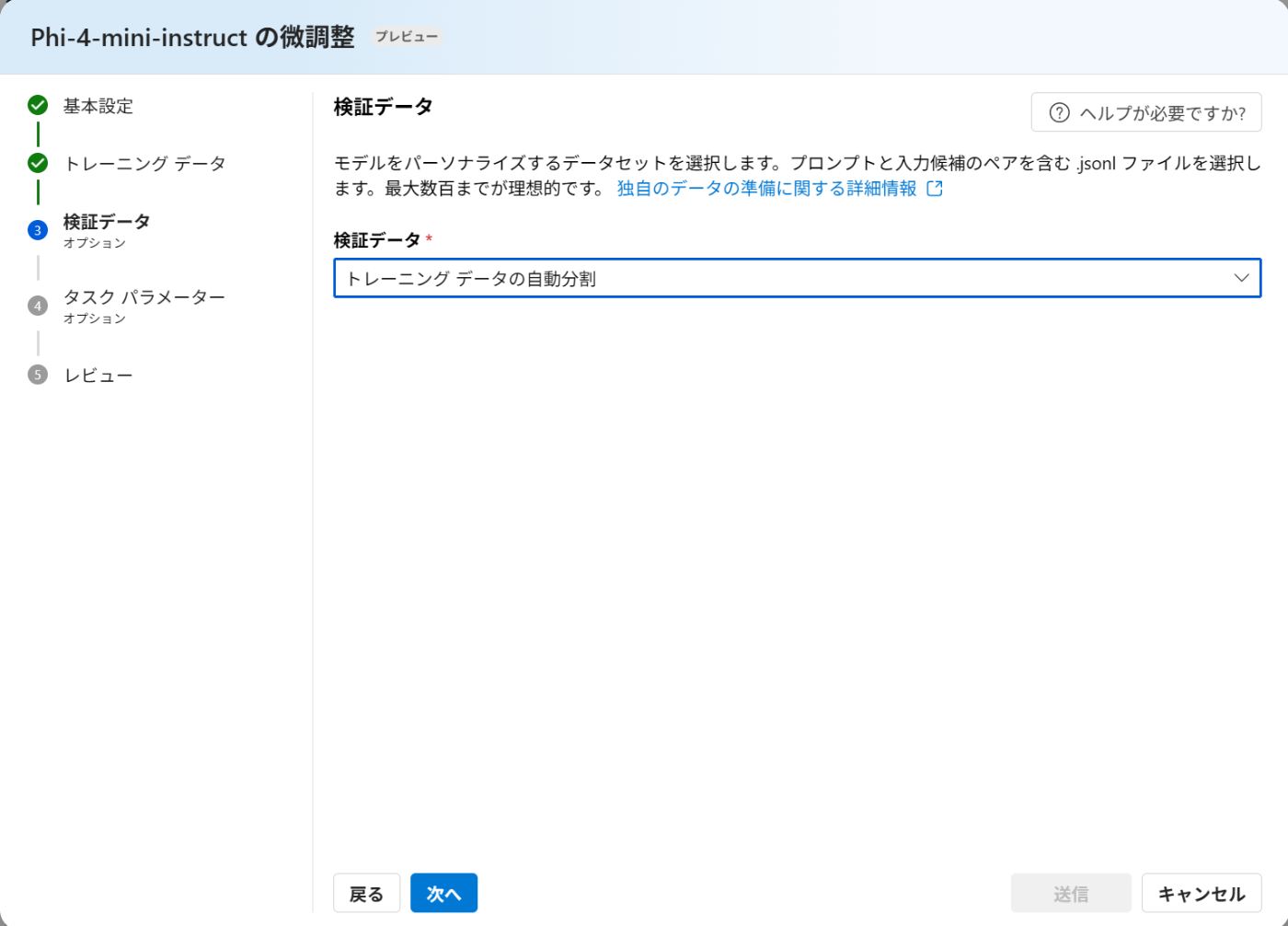Click the 次へ button
The width and height of the screenshot is (1288, 926).
[x=443, y=893]
